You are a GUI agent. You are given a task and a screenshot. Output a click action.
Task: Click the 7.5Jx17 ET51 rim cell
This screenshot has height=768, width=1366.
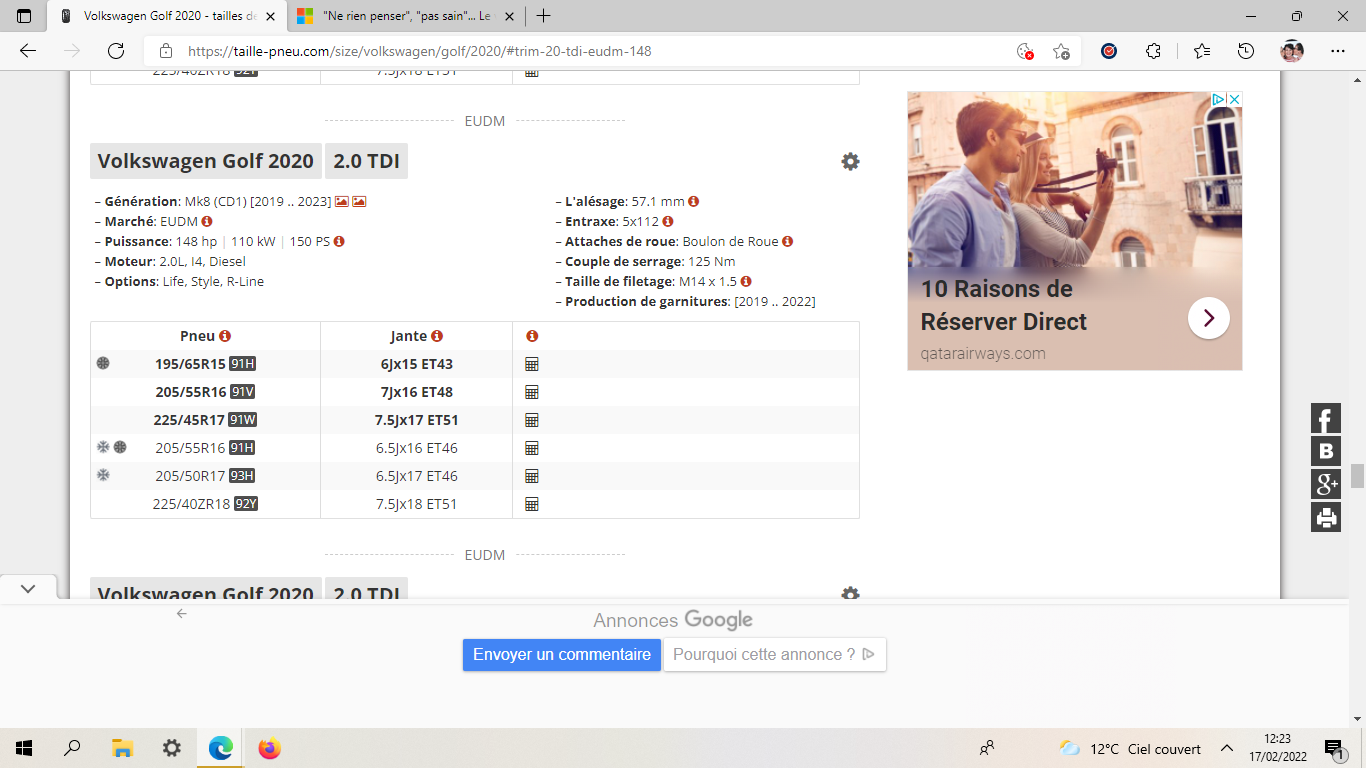(x=416, y=420)
